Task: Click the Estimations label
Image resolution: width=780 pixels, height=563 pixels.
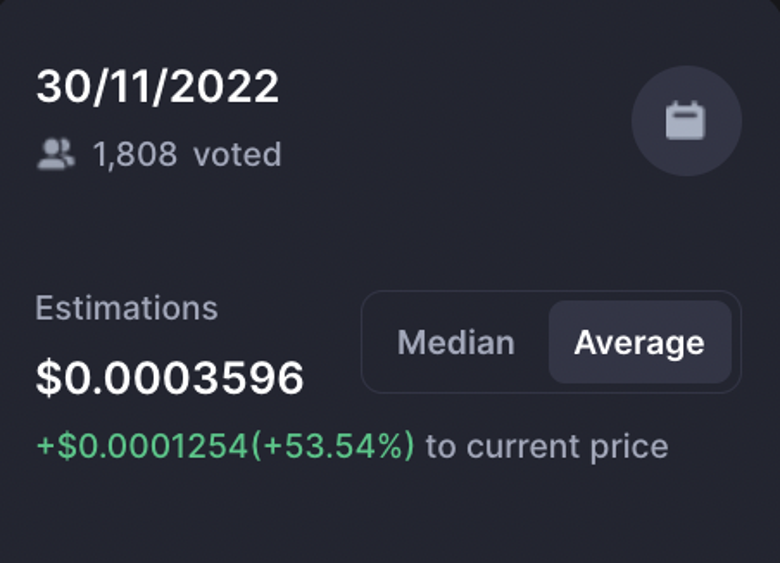Action: tap(126, 308)
